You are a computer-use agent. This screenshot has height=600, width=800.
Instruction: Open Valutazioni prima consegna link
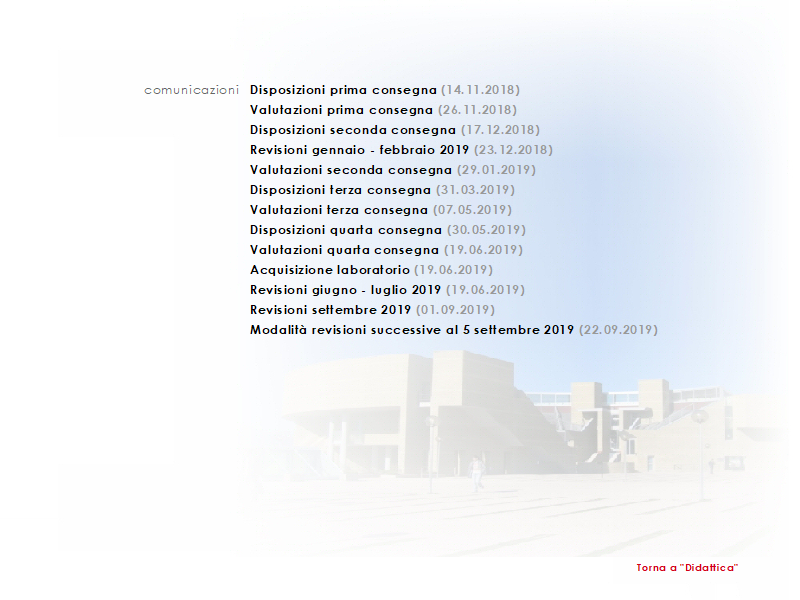[341, 110]
